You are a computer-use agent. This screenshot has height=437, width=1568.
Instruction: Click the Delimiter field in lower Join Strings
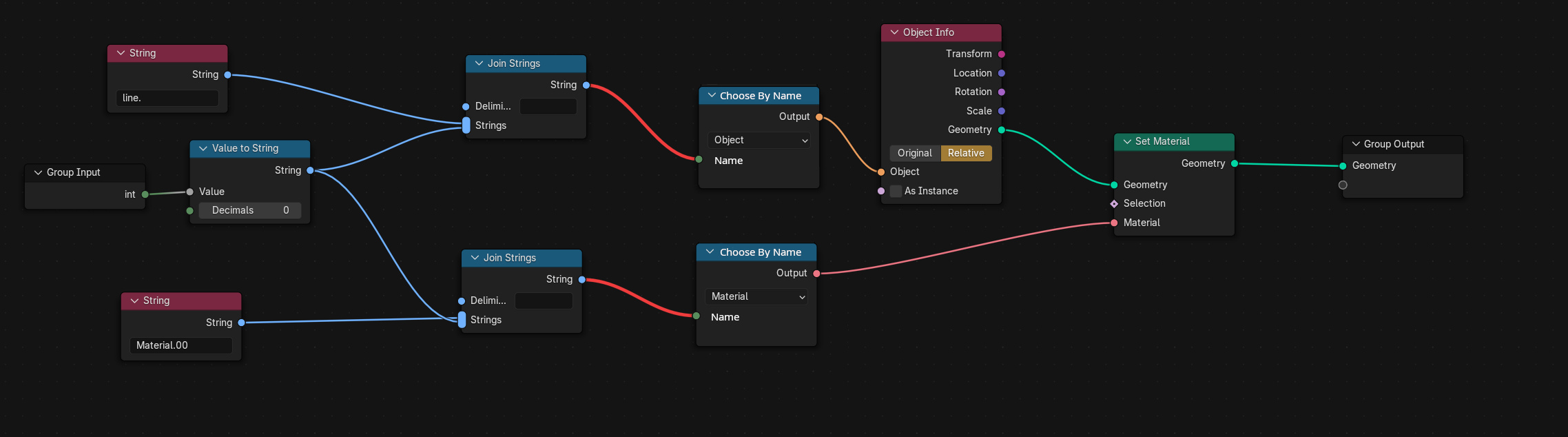(544, 301)
